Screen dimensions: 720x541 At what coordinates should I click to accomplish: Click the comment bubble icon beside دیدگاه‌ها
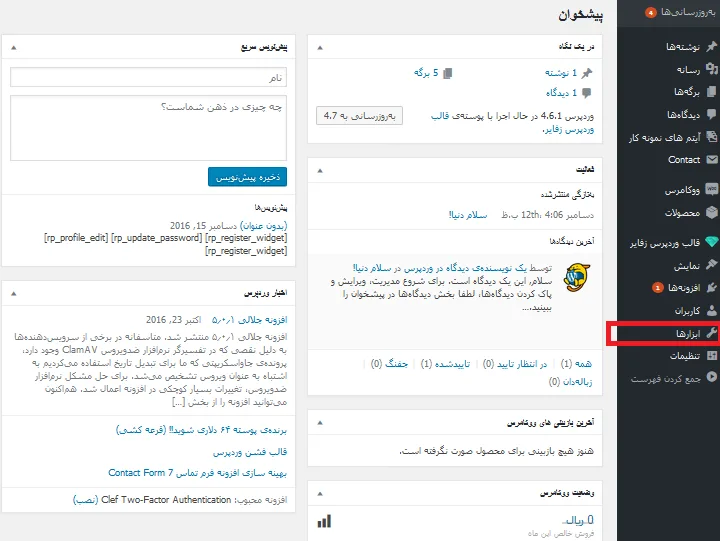(711, 114)
